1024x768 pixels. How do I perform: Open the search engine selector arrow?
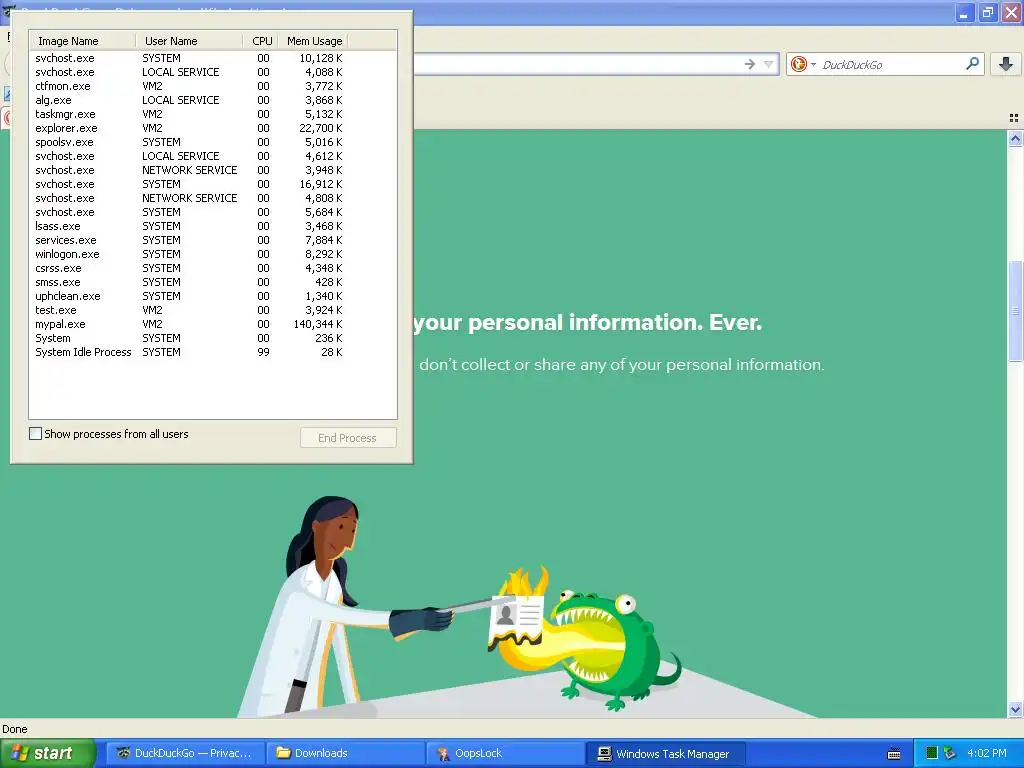[x=813, y=65]
